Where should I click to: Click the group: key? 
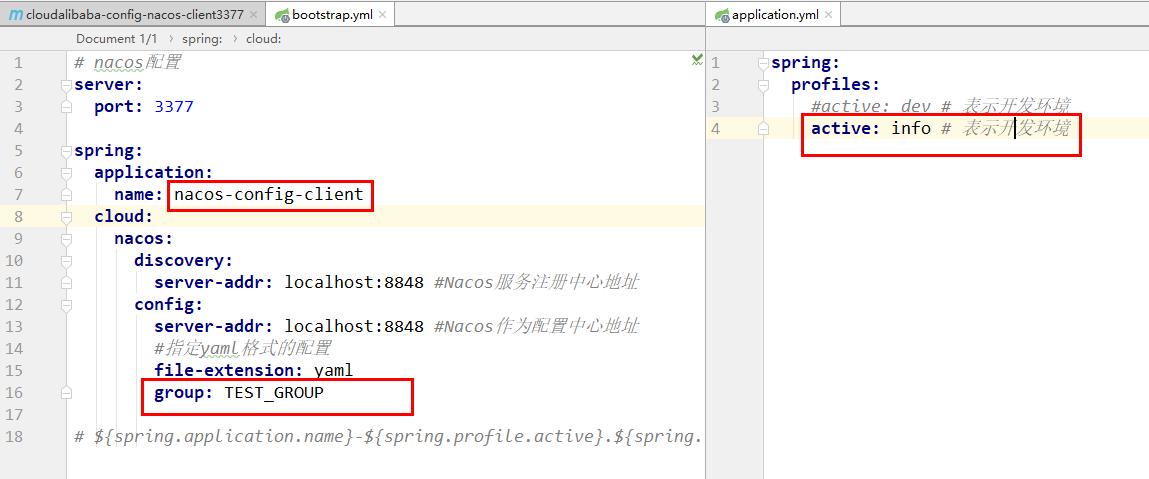[184, 393]
